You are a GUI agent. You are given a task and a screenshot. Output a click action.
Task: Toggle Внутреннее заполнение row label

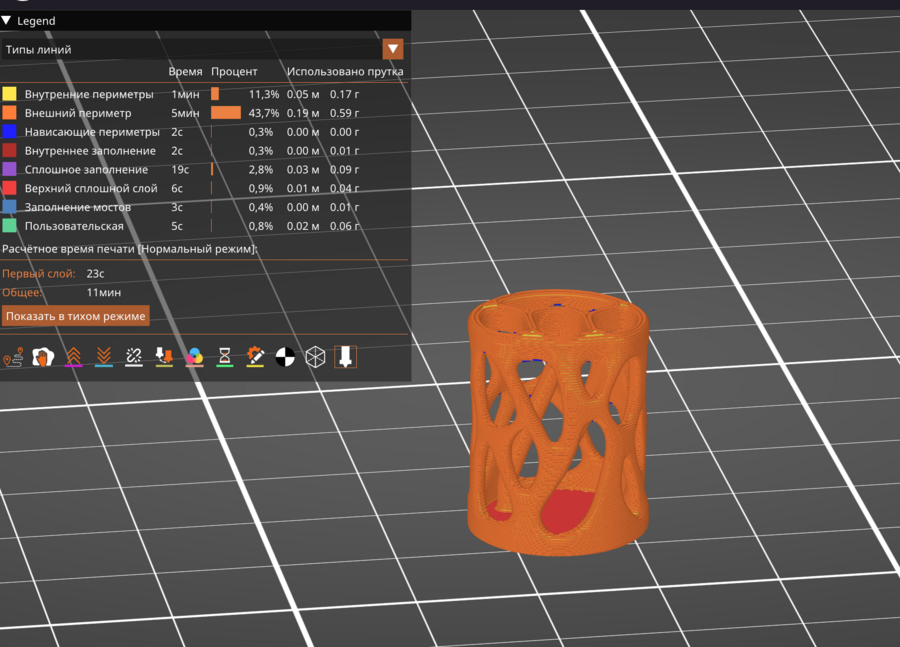[x=90, y=151]
